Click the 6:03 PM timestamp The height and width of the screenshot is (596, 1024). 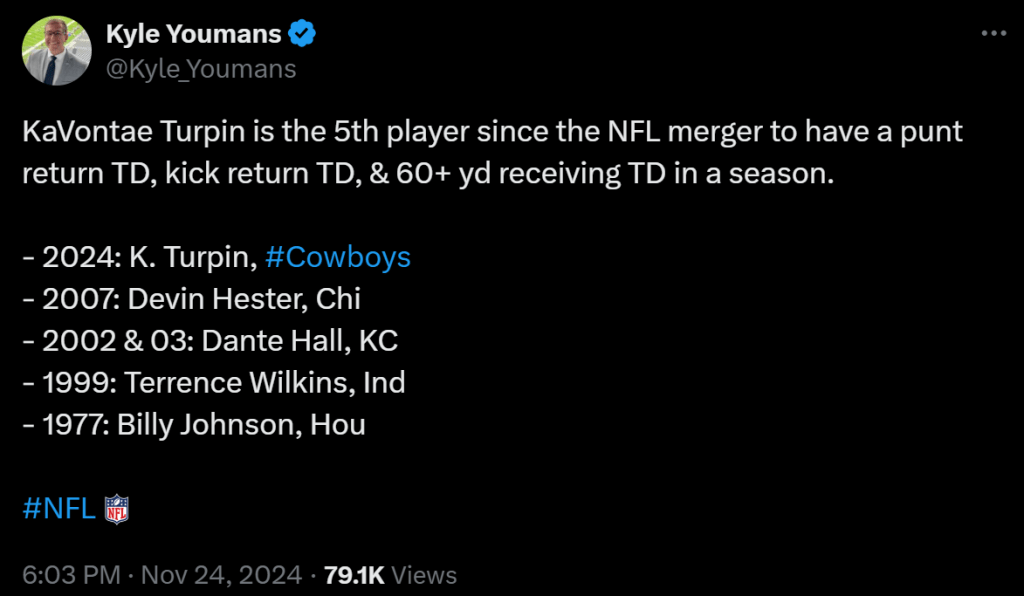tap(70, 575)
